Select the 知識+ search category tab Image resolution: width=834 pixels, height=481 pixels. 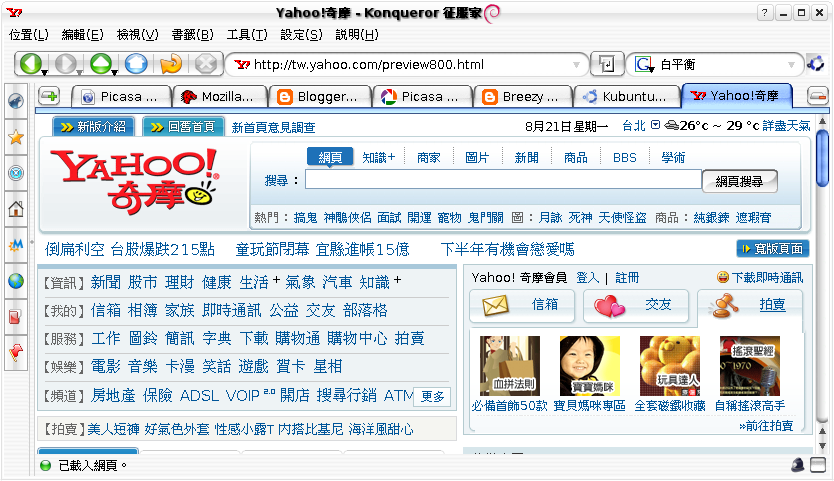pyautogui.click(x=378, y=157)
